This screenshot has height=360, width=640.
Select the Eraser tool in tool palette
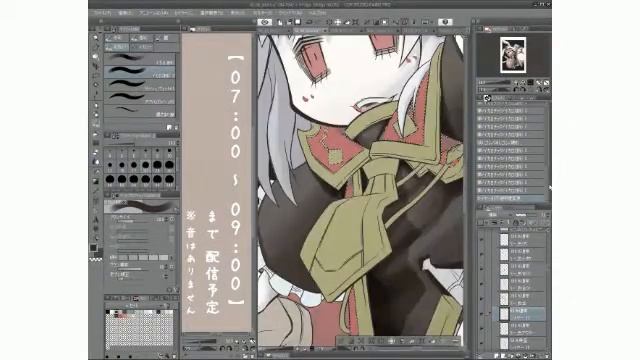coord(96,153)
